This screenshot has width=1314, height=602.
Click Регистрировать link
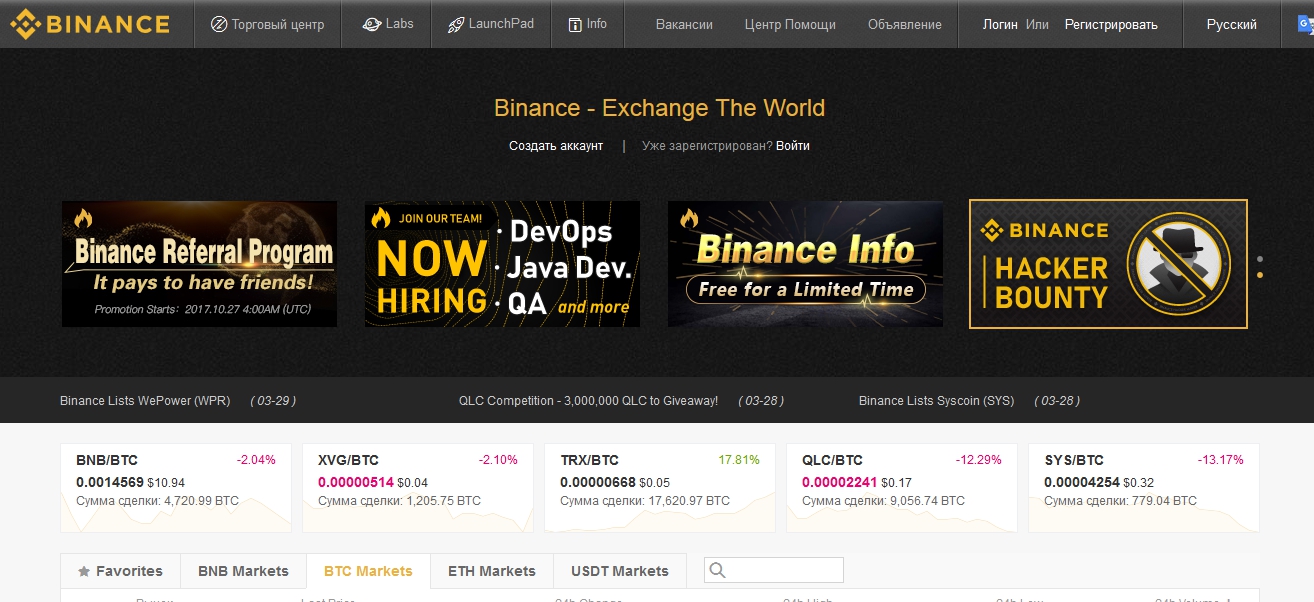pyautogui.click(x=1111, y=24)
